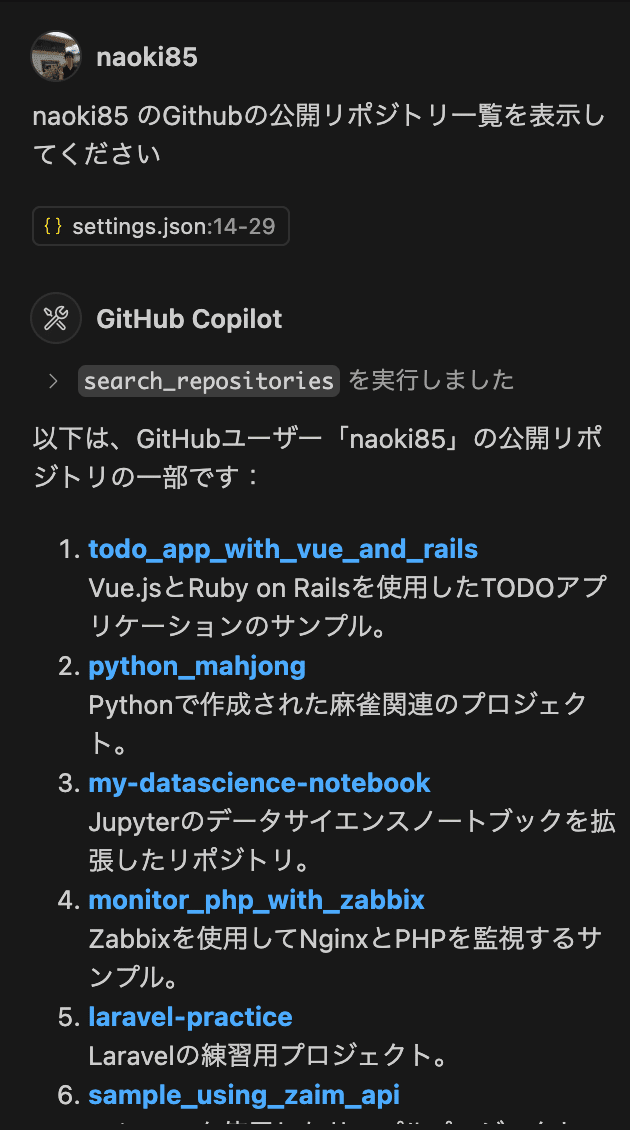Click the GitHub Copilot wrench icon
Screen dimensions: 630x1130
click(x=55, y=318)
